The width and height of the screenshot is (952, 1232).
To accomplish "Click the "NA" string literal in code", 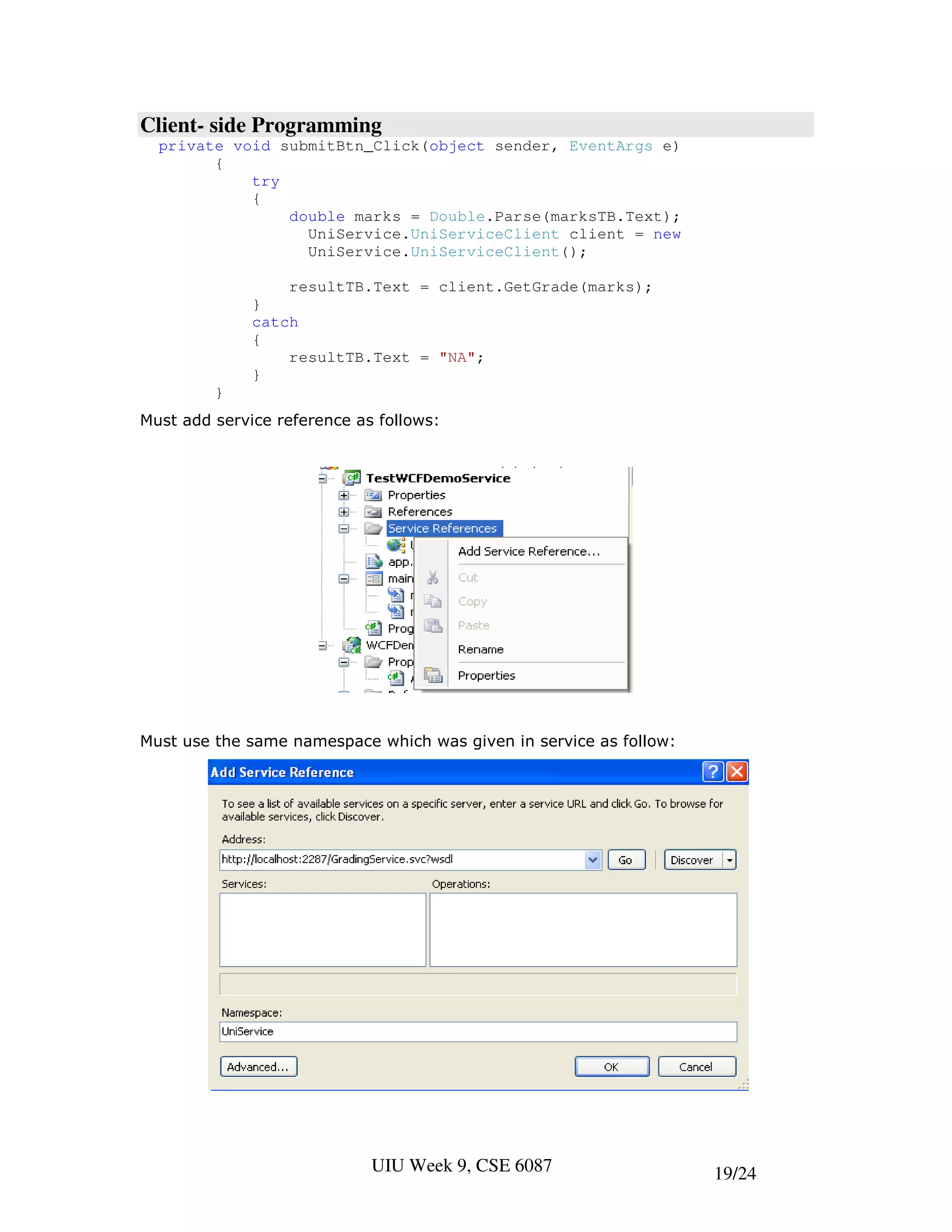I will pyautogui.click(x=457, y=358).
